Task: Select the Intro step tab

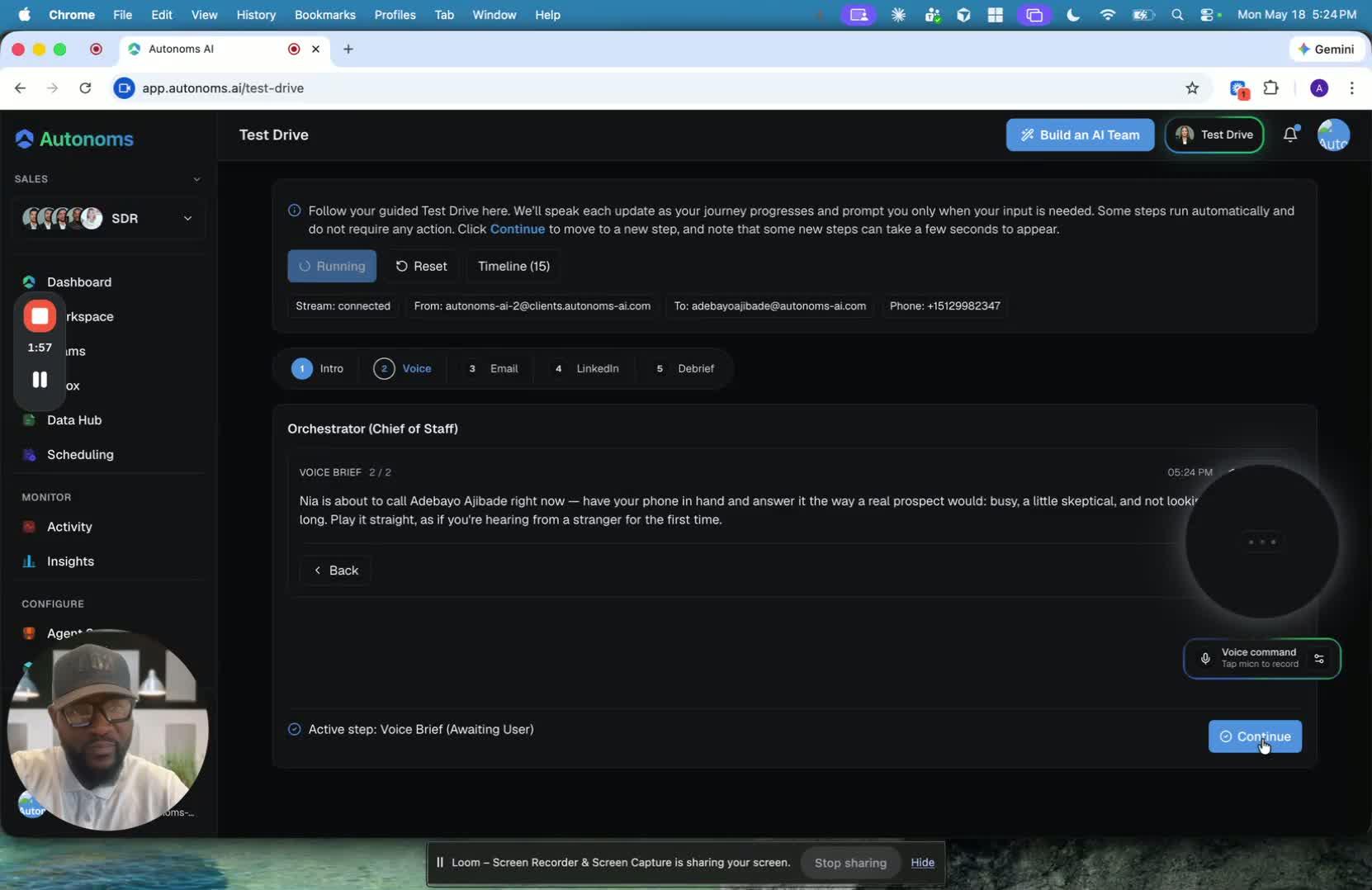Action: 318,369
